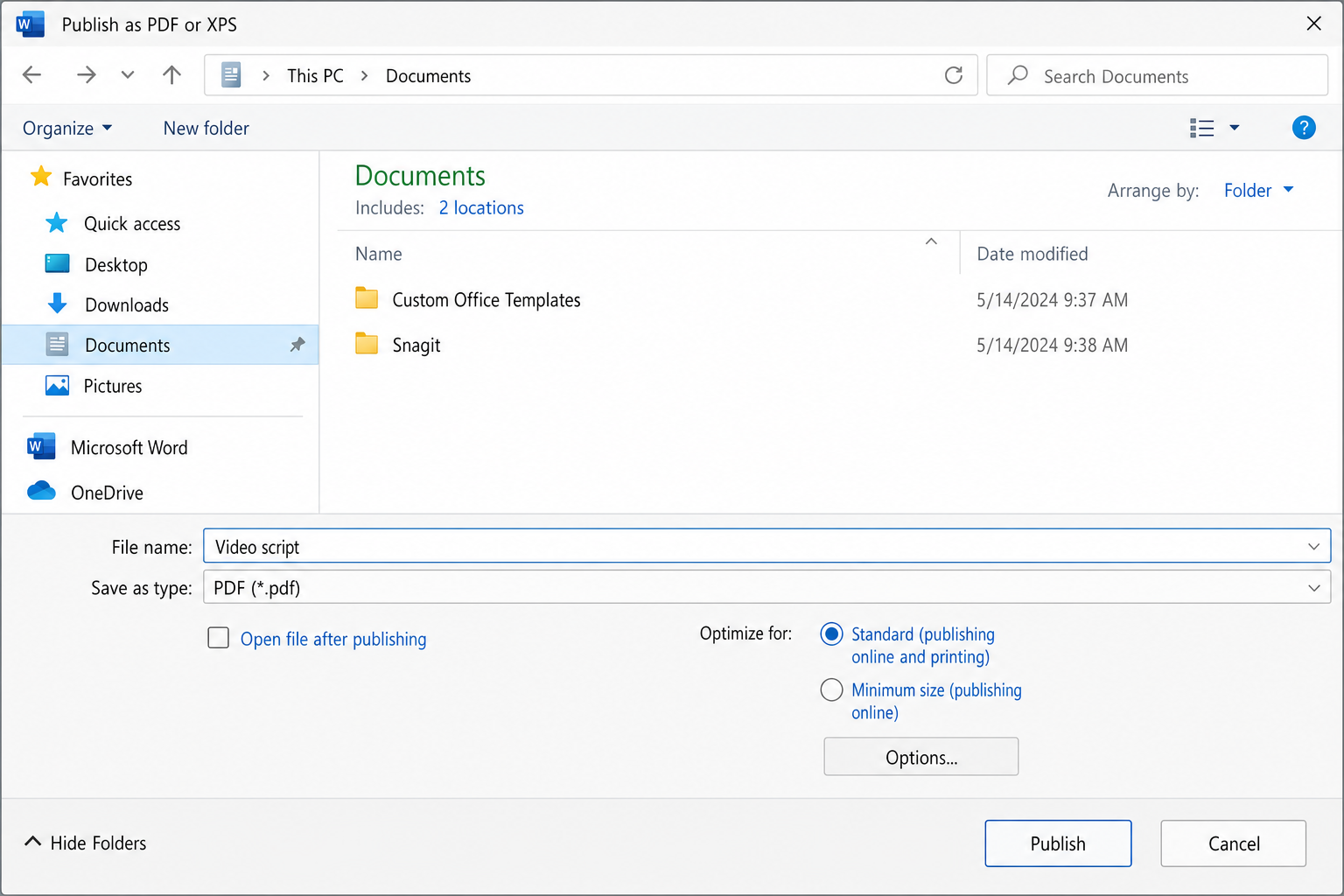Select Standard publishing online and printing
This screenshot has height=896, width=1344.
[x=831, y=634]
